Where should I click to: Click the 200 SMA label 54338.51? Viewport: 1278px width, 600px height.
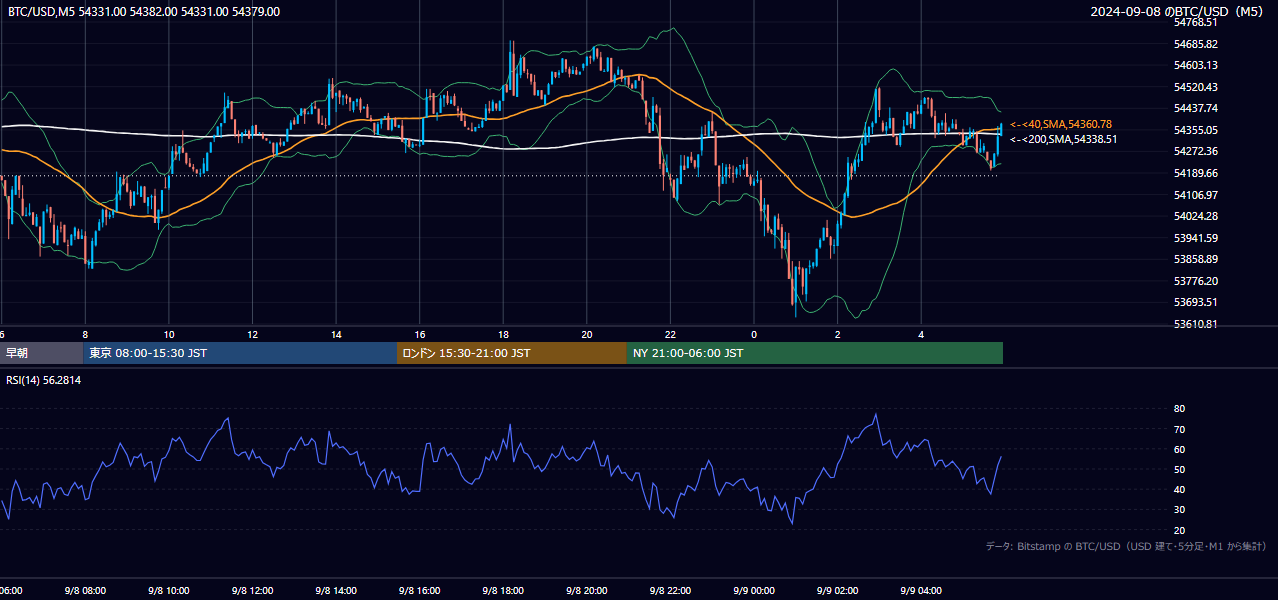1063,139
